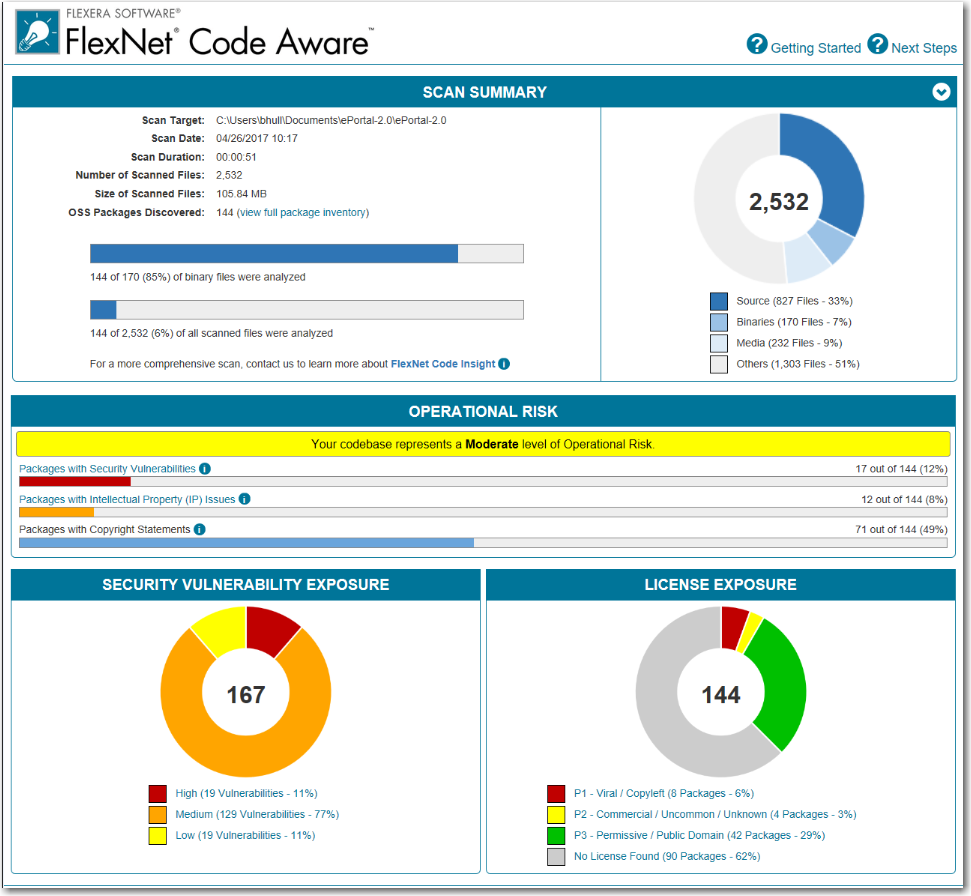Click the Source files legend swatch
971x896 pixels.
(719, 301)
